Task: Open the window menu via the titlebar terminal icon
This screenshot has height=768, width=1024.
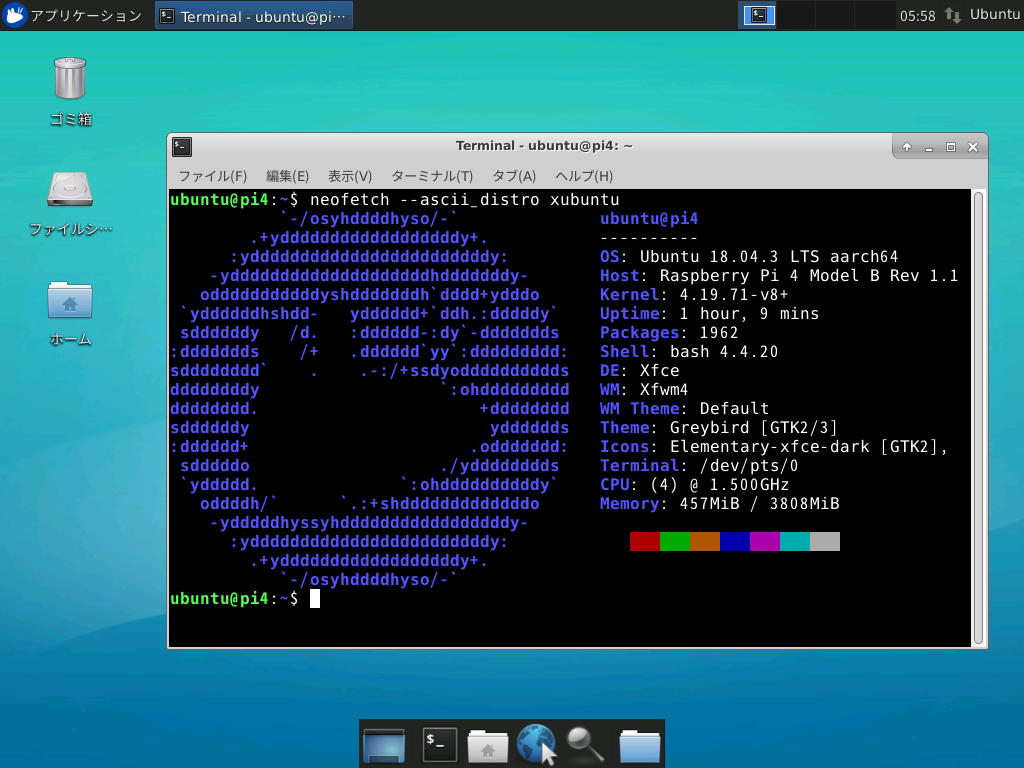Action: pyautogui.click(x=181, y=146)
